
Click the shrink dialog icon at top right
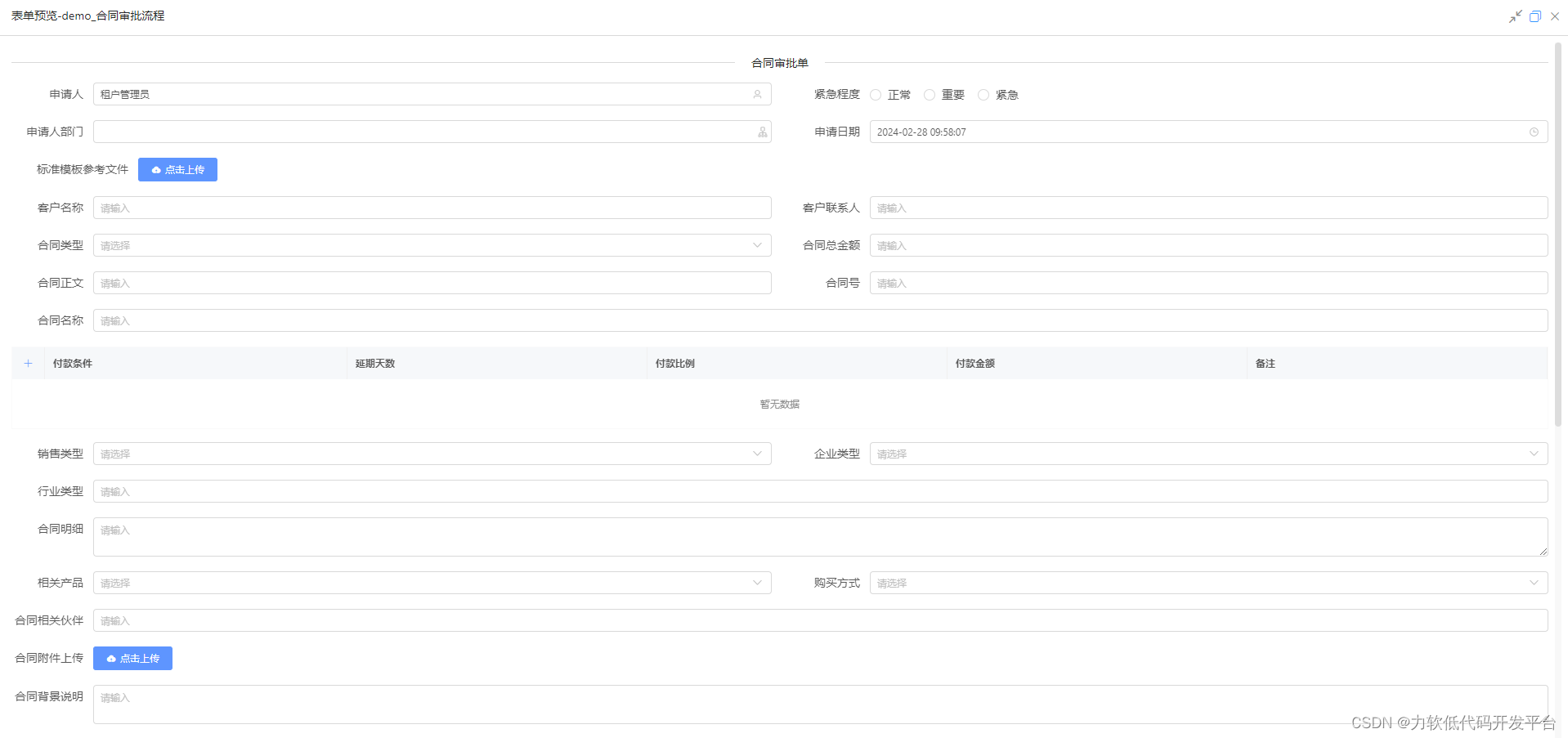(1515, 16)
